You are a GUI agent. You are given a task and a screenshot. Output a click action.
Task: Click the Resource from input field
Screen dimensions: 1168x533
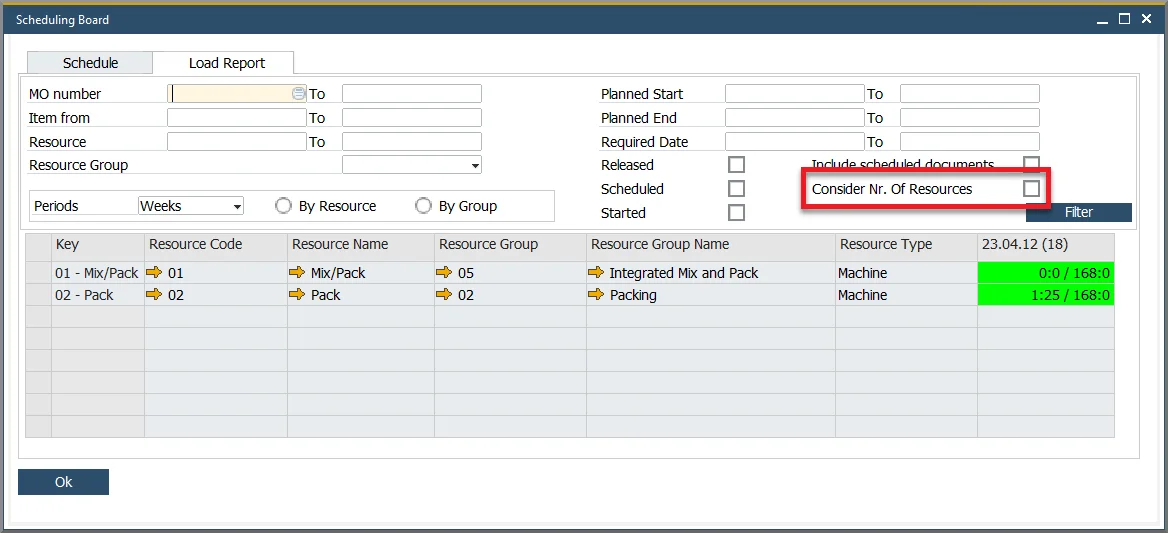(237, 141)
